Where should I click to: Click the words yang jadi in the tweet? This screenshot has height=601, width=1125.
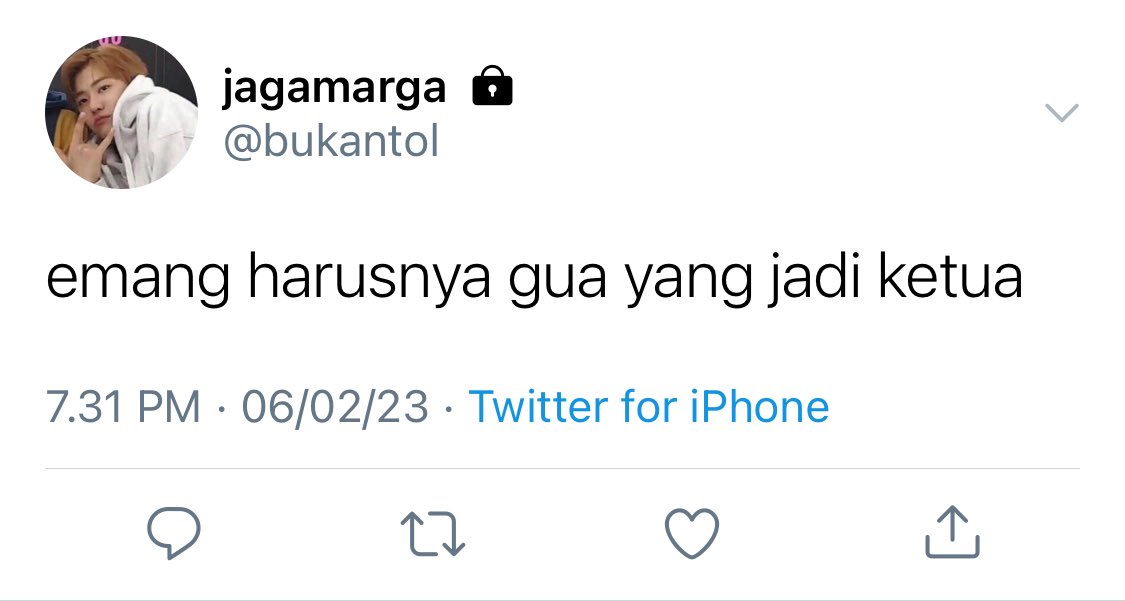[742, 280]
